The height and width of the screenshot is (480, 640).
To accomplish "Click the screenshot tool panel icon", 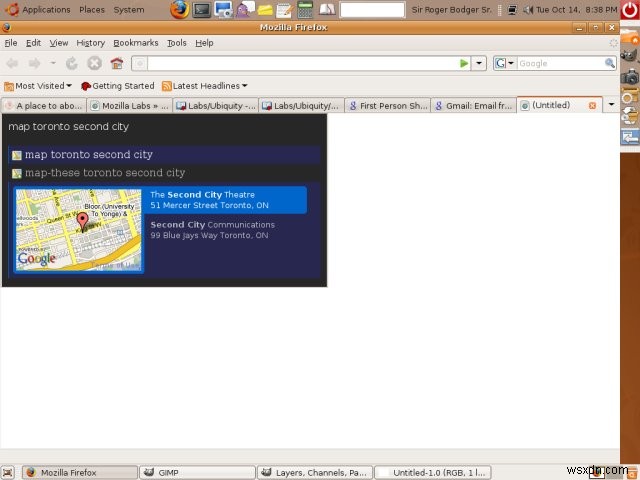I will (x=224, y=10).
